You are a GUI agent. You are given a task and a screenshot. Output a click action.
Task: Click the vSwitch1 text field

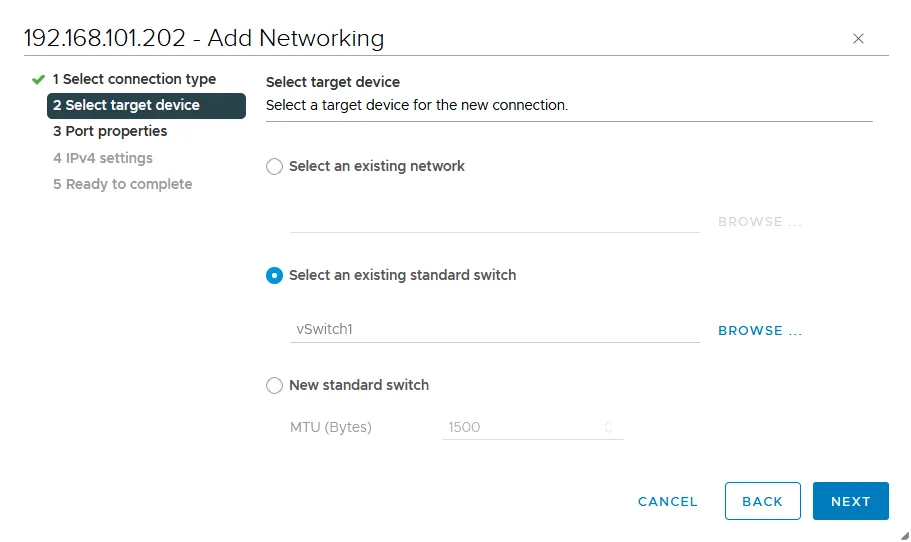494,329
